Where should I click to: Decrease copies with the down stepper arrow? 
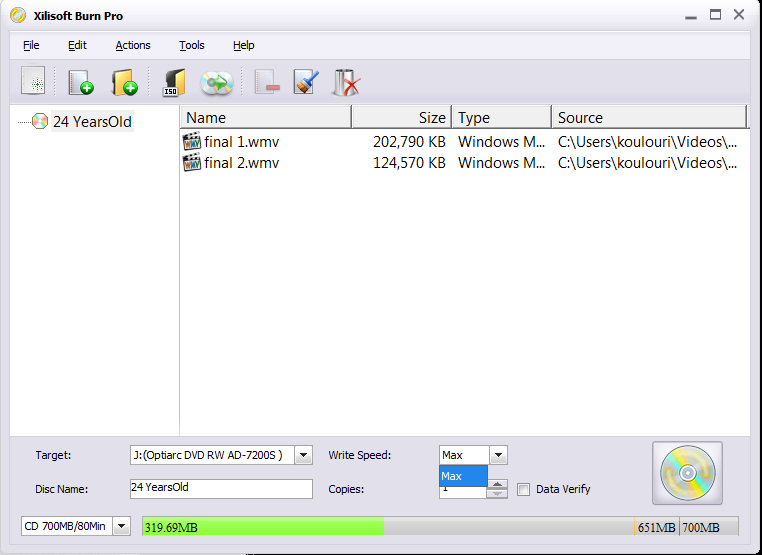(497, 494)
